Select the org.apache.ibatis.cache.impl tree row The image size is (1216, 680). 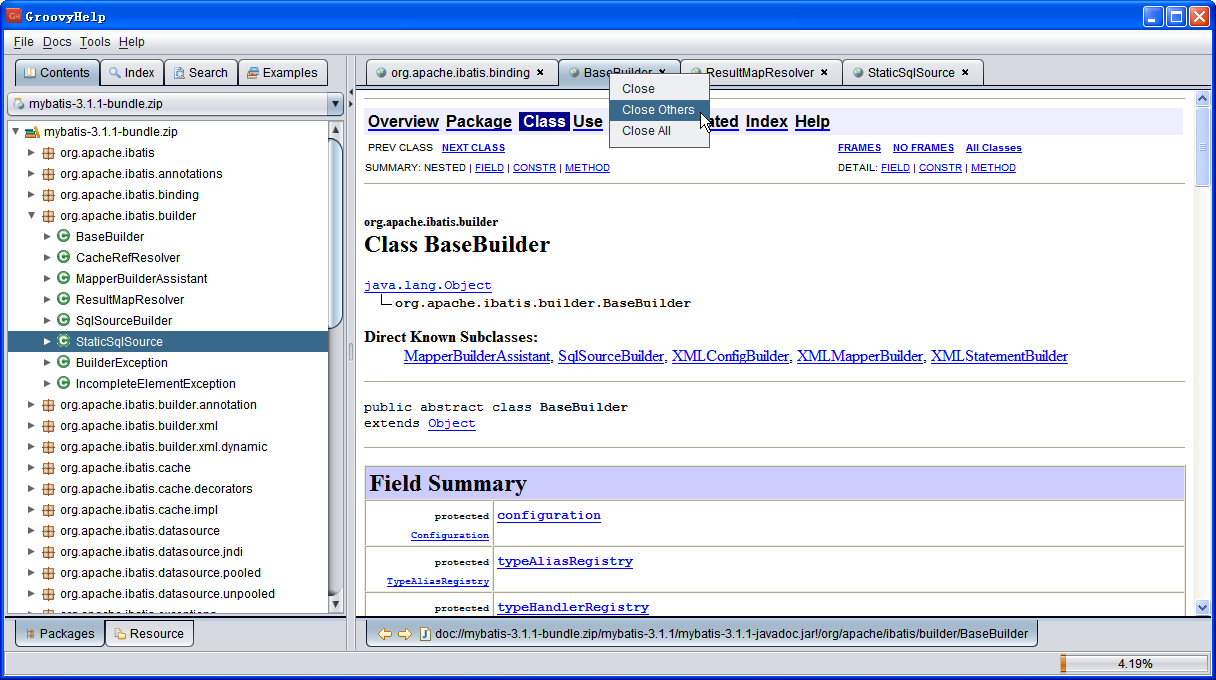168,510
